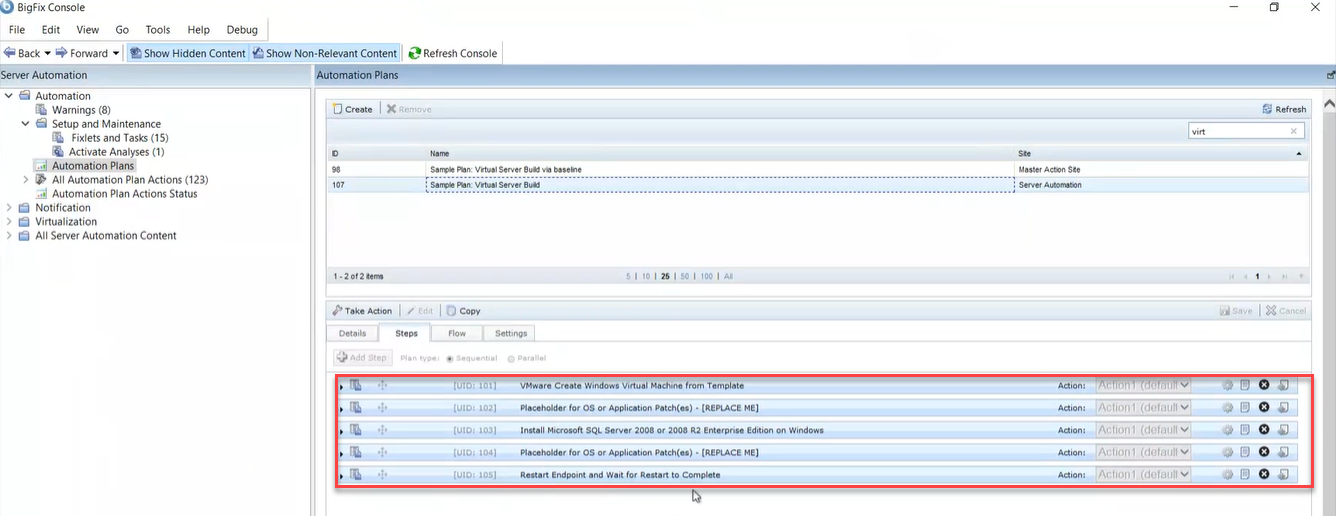Viewport: 1336px width, 516px height.
Task: Click the Automation Plan Actions Status chart icon
Action: 41,194
